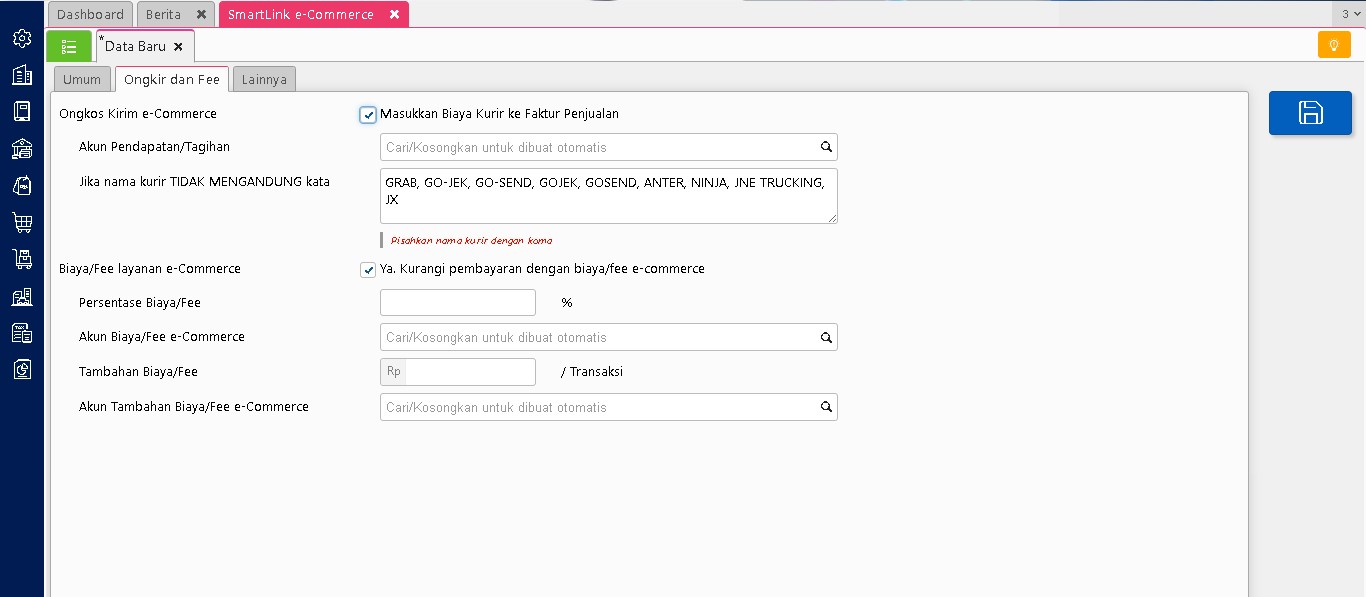Click the green list view button
This screenshot has width=1366, height=597.
click(x=69, y=46)
